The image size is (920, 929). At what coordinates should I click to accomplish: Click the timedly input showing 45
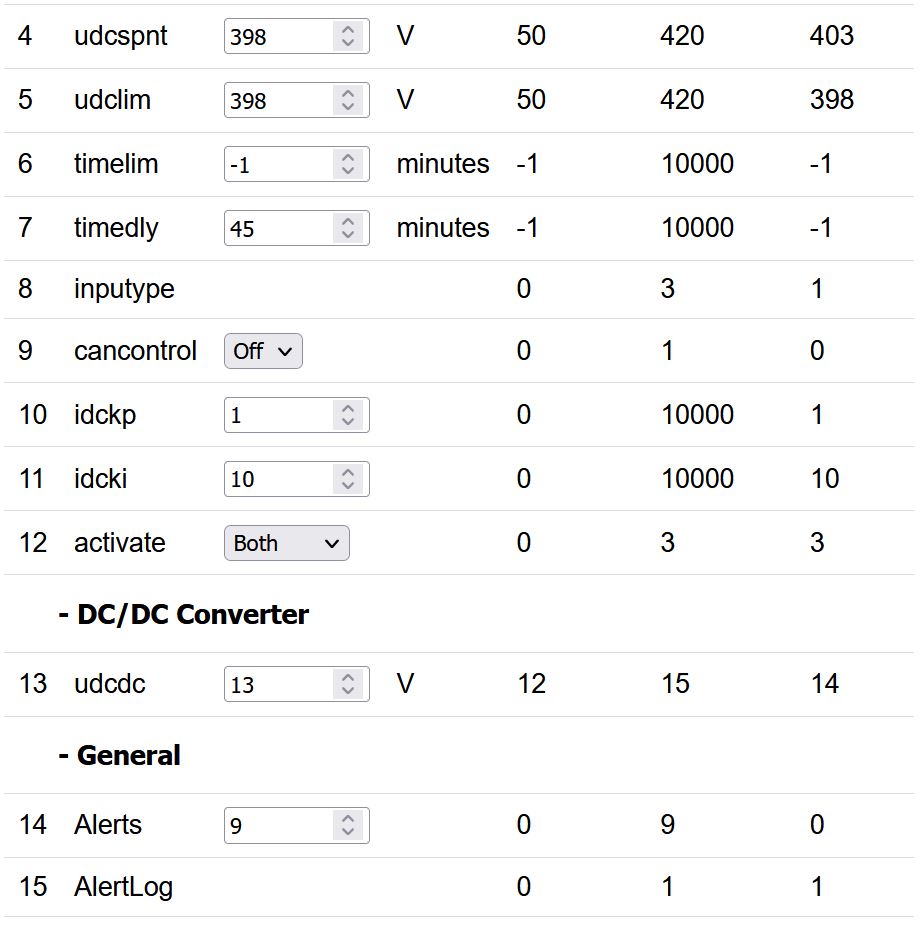pos(280,229)
